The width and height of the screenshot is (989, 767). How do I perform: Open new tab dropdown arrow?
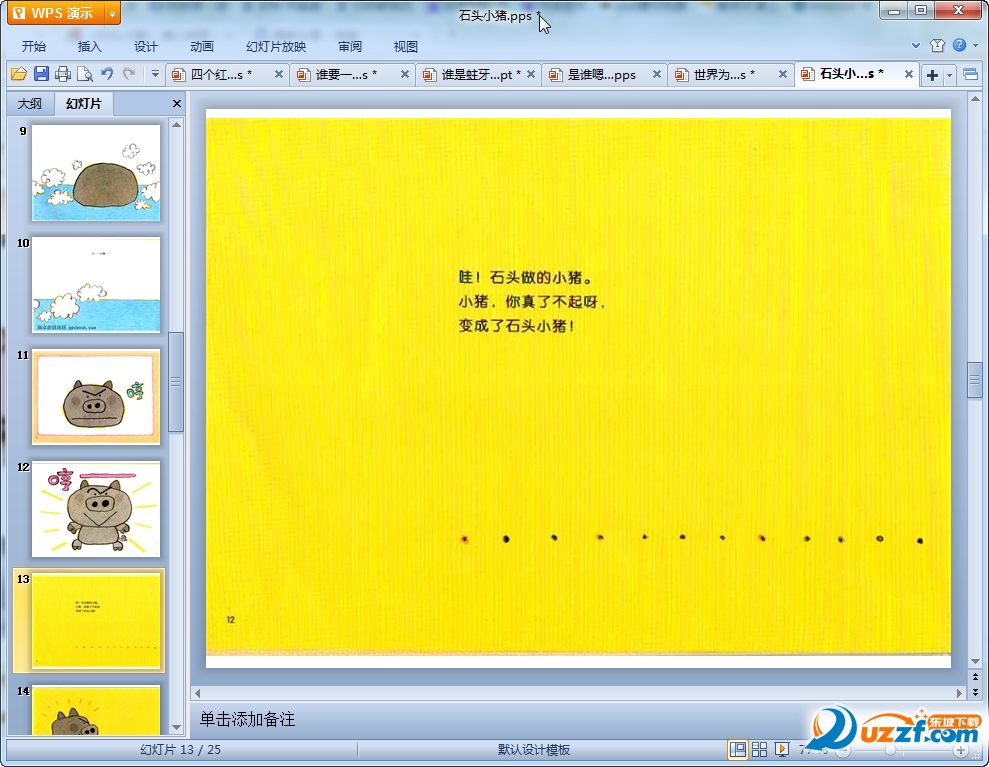(949, 75)
